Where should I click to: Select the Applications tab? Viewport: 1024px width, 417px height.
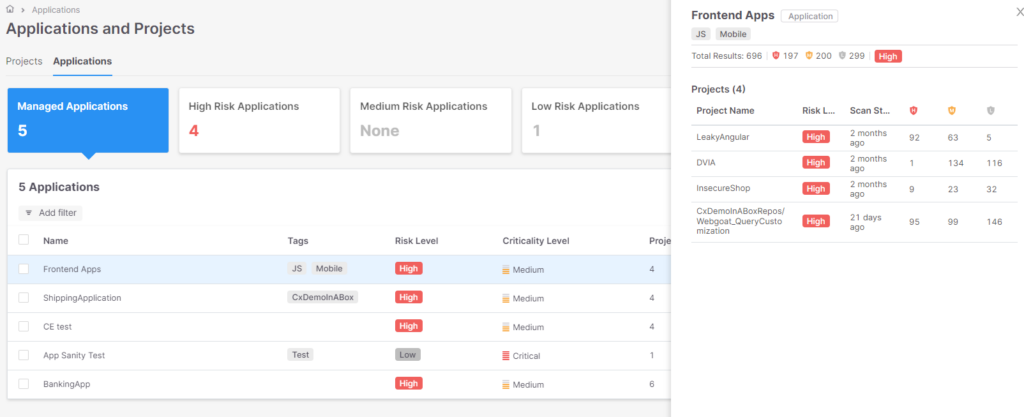[x=82, y=61]
